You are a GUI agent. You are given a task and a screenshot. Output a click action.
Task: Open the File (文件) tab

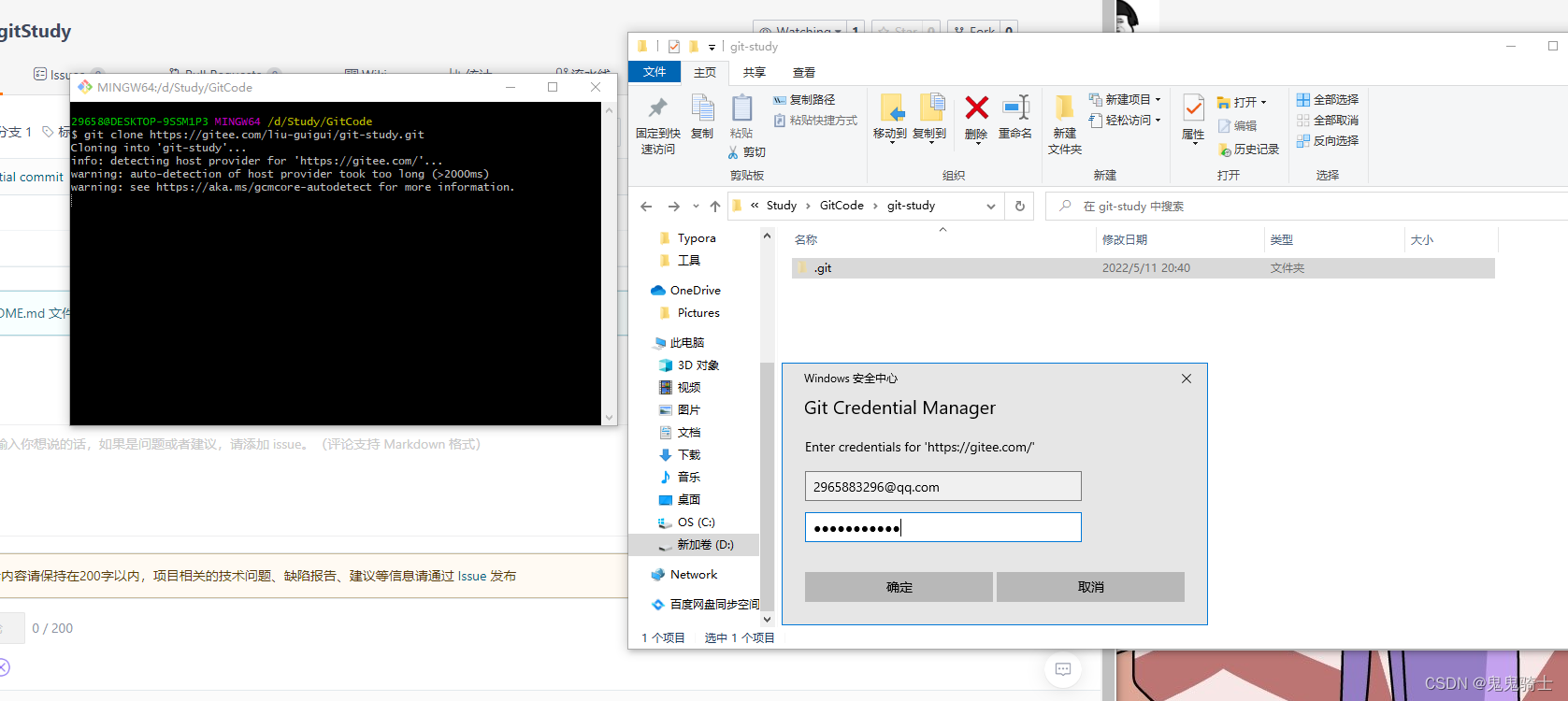click(x=655, y=72)
